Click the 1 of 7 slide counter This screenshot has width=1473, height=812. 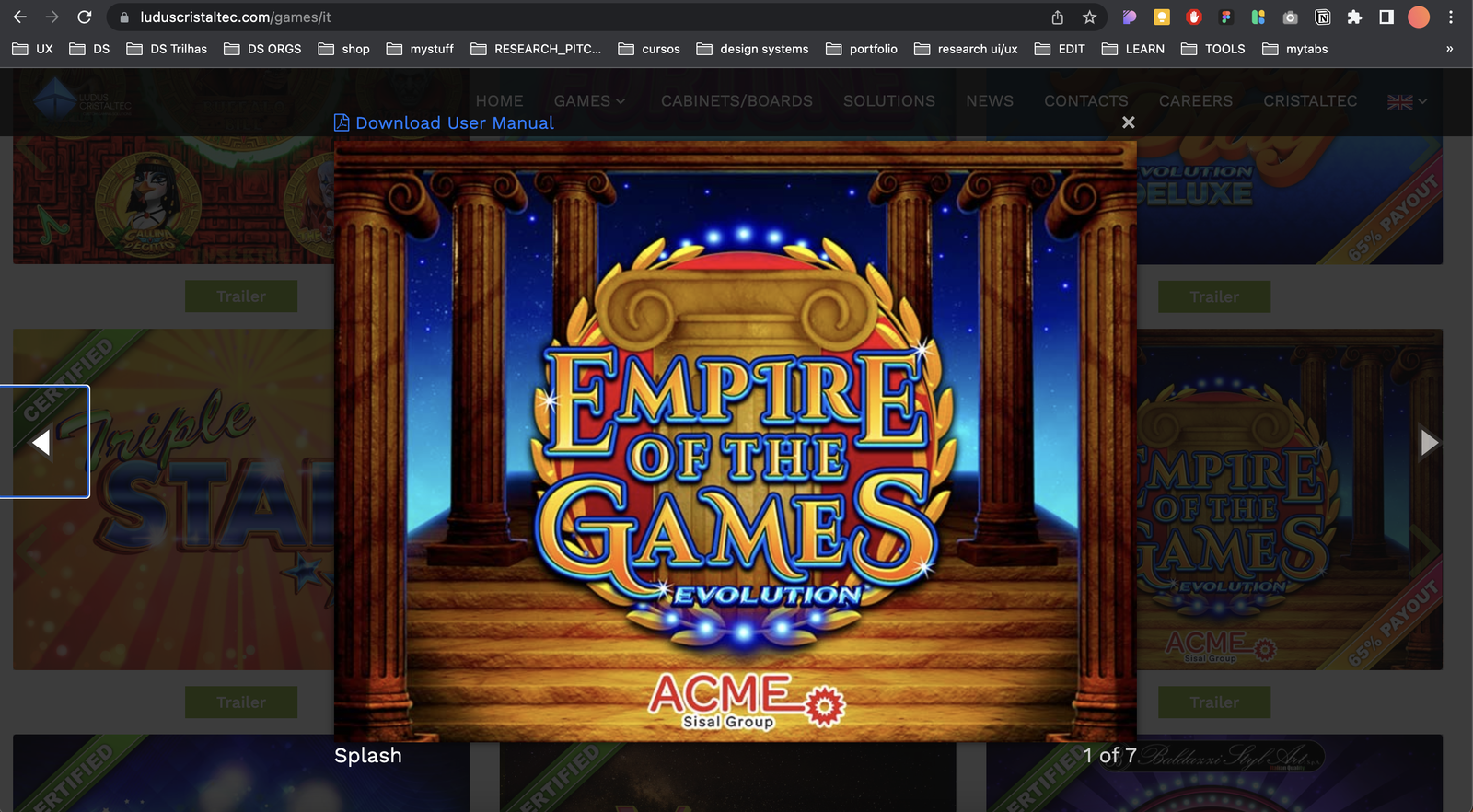[x=1109, y=756]
